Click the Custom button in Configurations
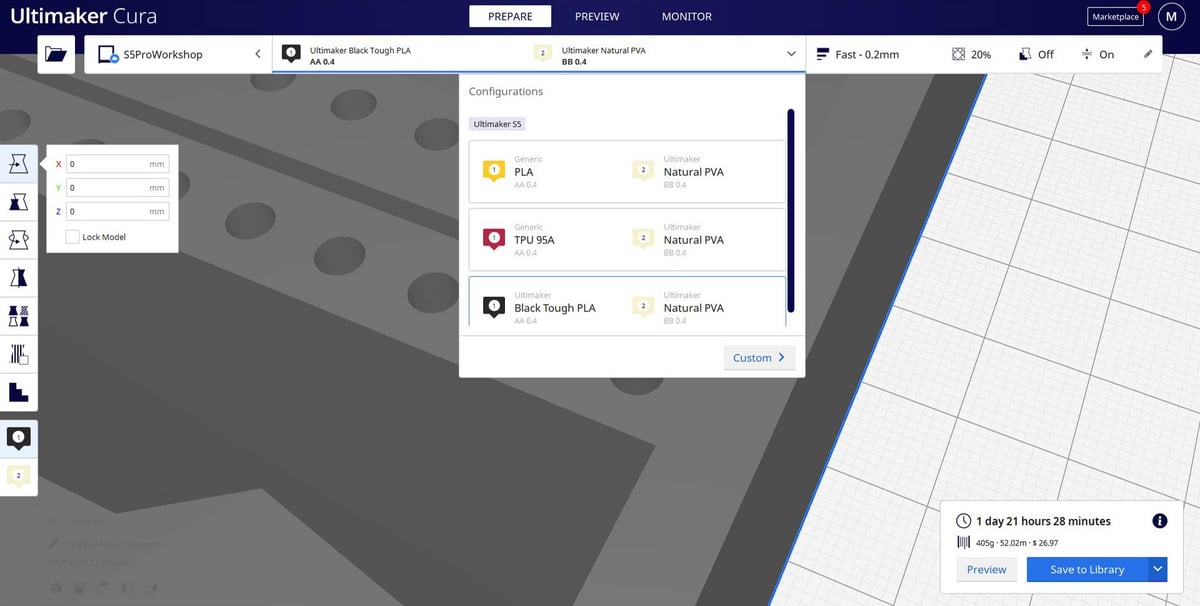The width and height of the screenshot is (1200, 606). pos(758,357)
